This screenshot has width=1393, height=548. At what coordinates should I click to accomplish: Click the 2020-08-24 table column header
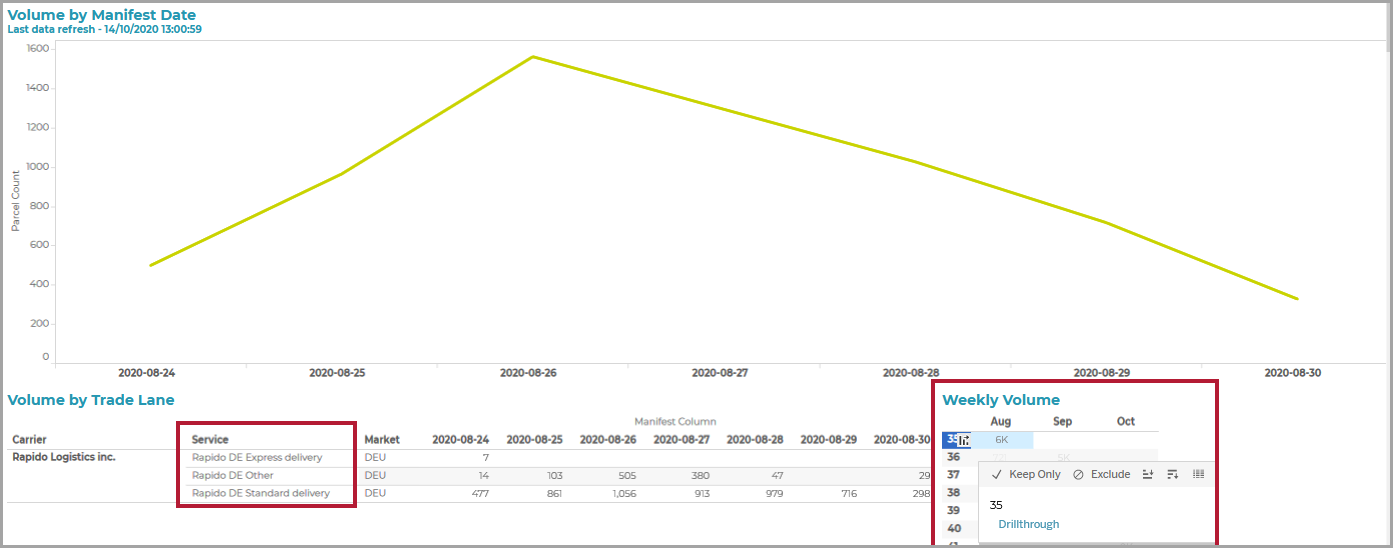tap(460, 439)
